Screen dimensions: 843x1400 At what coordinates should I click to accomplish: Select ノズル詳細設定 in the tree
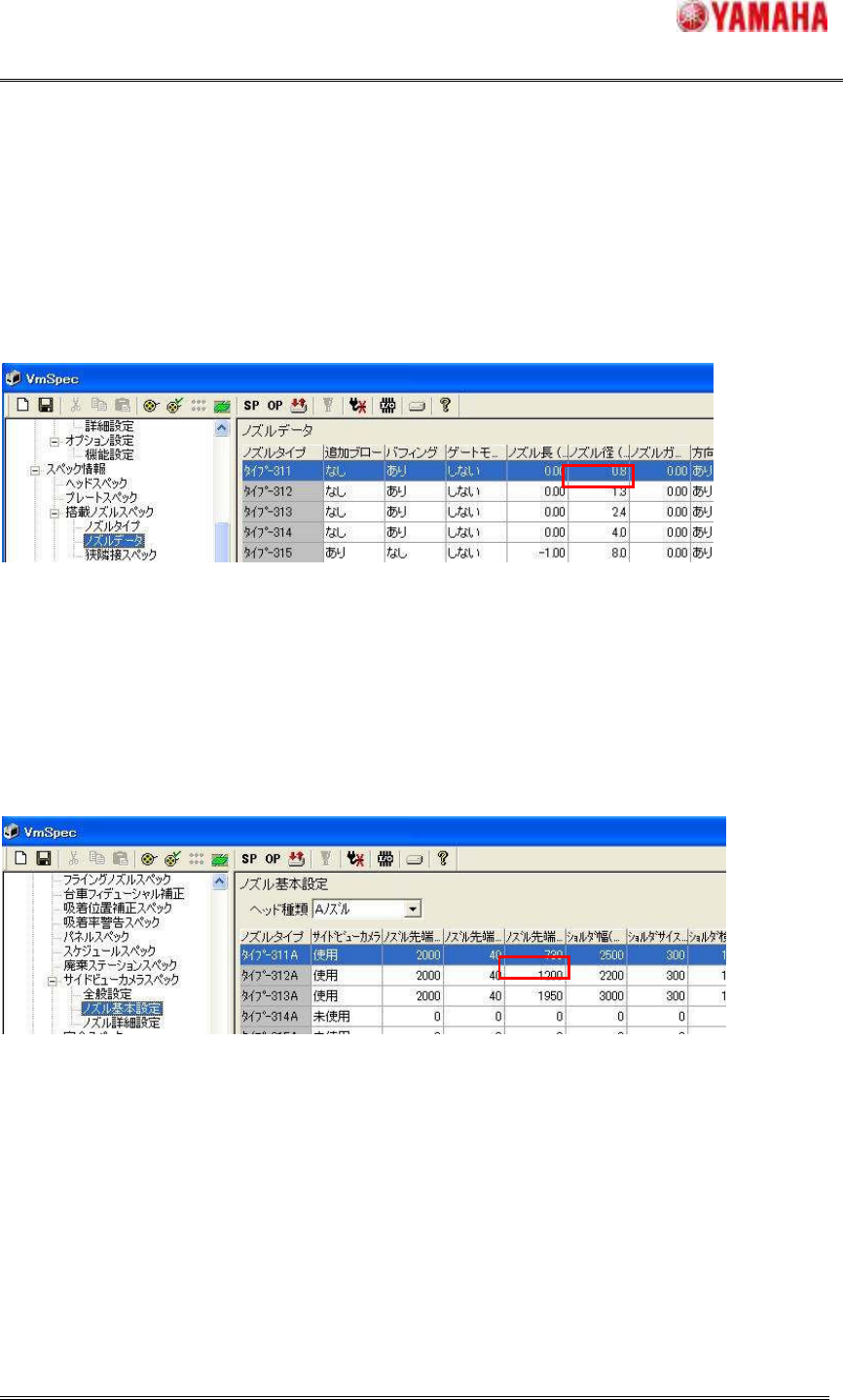[123, 1023]
